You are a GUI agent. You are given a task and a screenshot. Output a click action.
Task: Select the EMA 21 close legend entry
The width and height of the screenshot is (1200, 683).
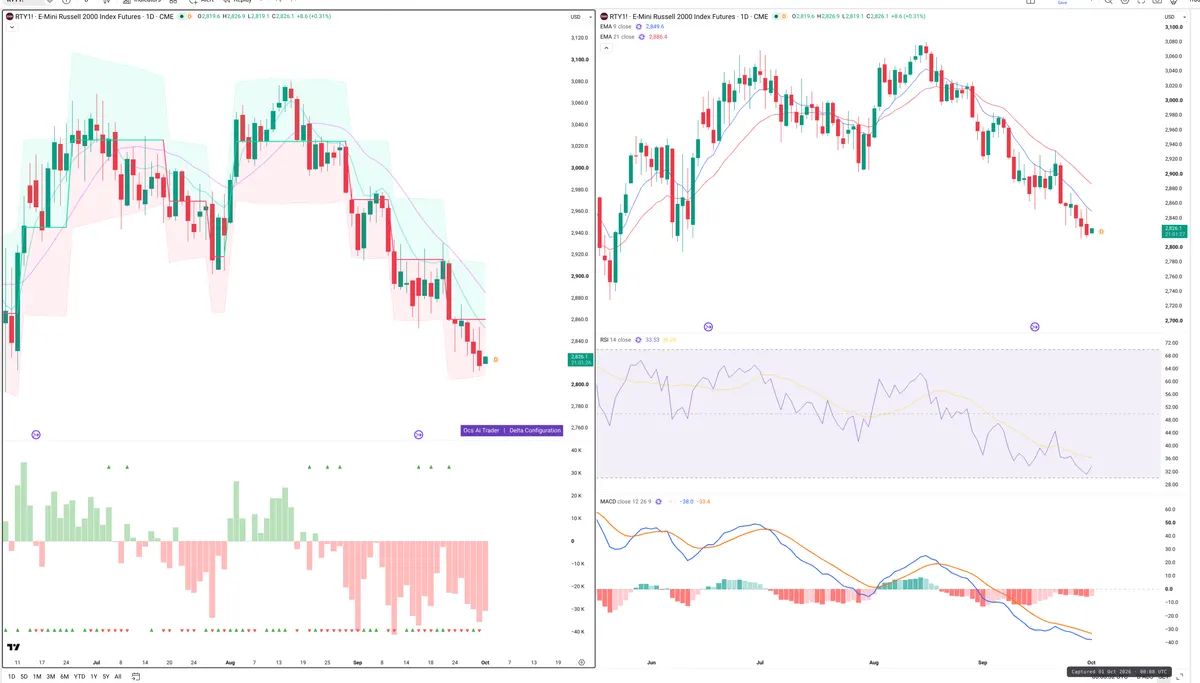(x=618, y=37)
